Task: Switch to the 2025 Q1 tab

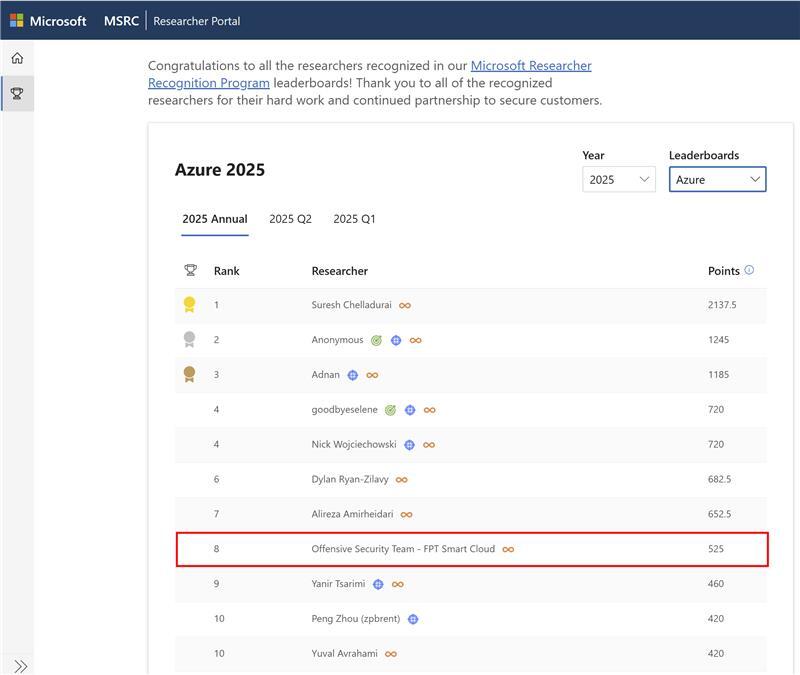Action: pos(354,219)
